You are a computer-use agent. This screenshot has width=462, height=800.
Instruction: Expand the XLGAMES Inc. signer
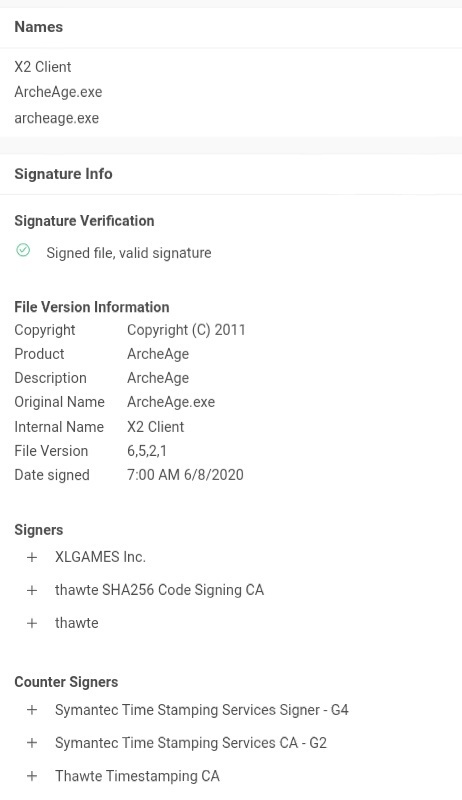[32, 557]
